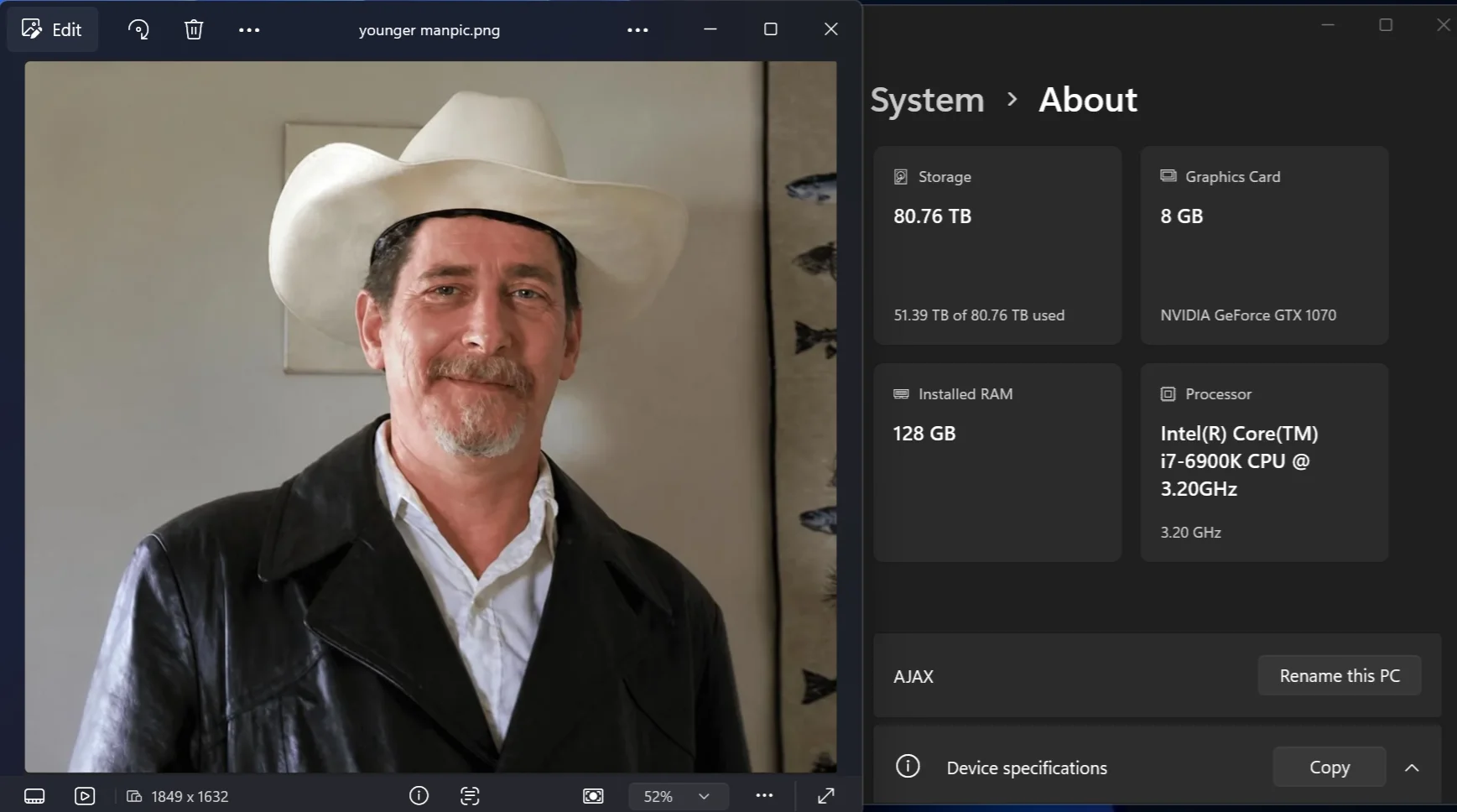The image size is (1457, 812).
Task: Open the 52% zoom level dropdown
Action: tap(678, 796)
